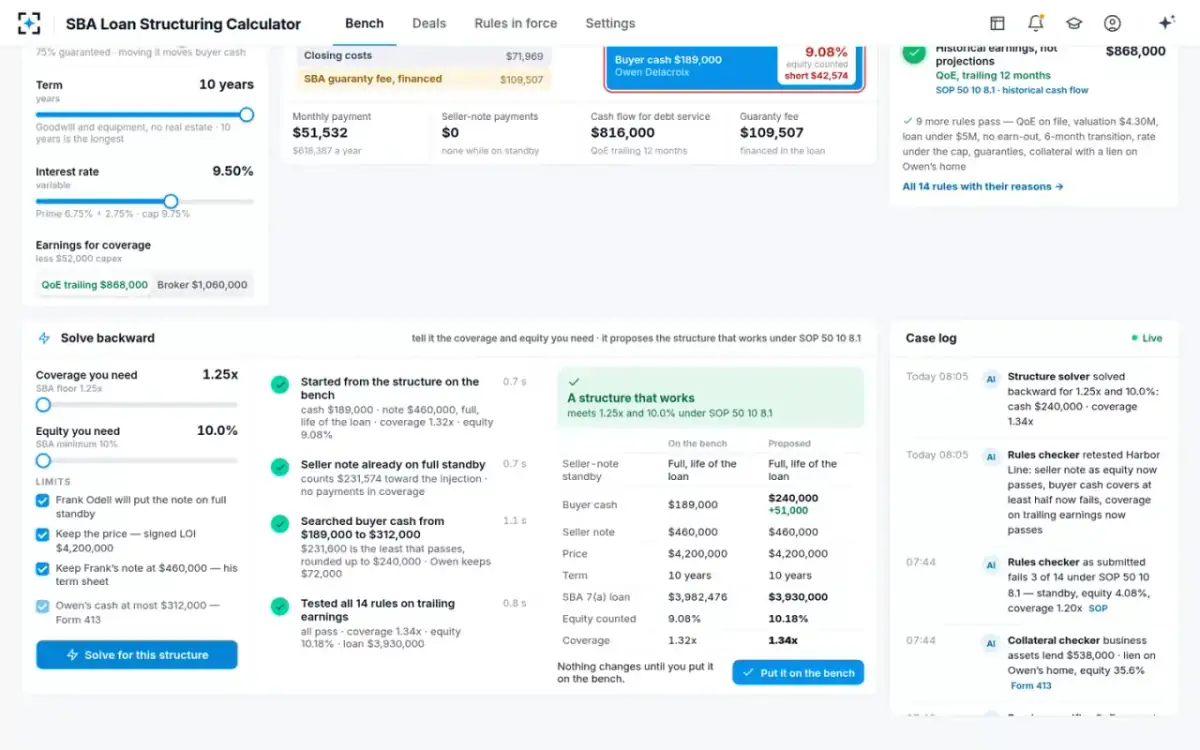1200x750 pixels.
Task: Switch to the Bench tab
Action: (364, 23)
